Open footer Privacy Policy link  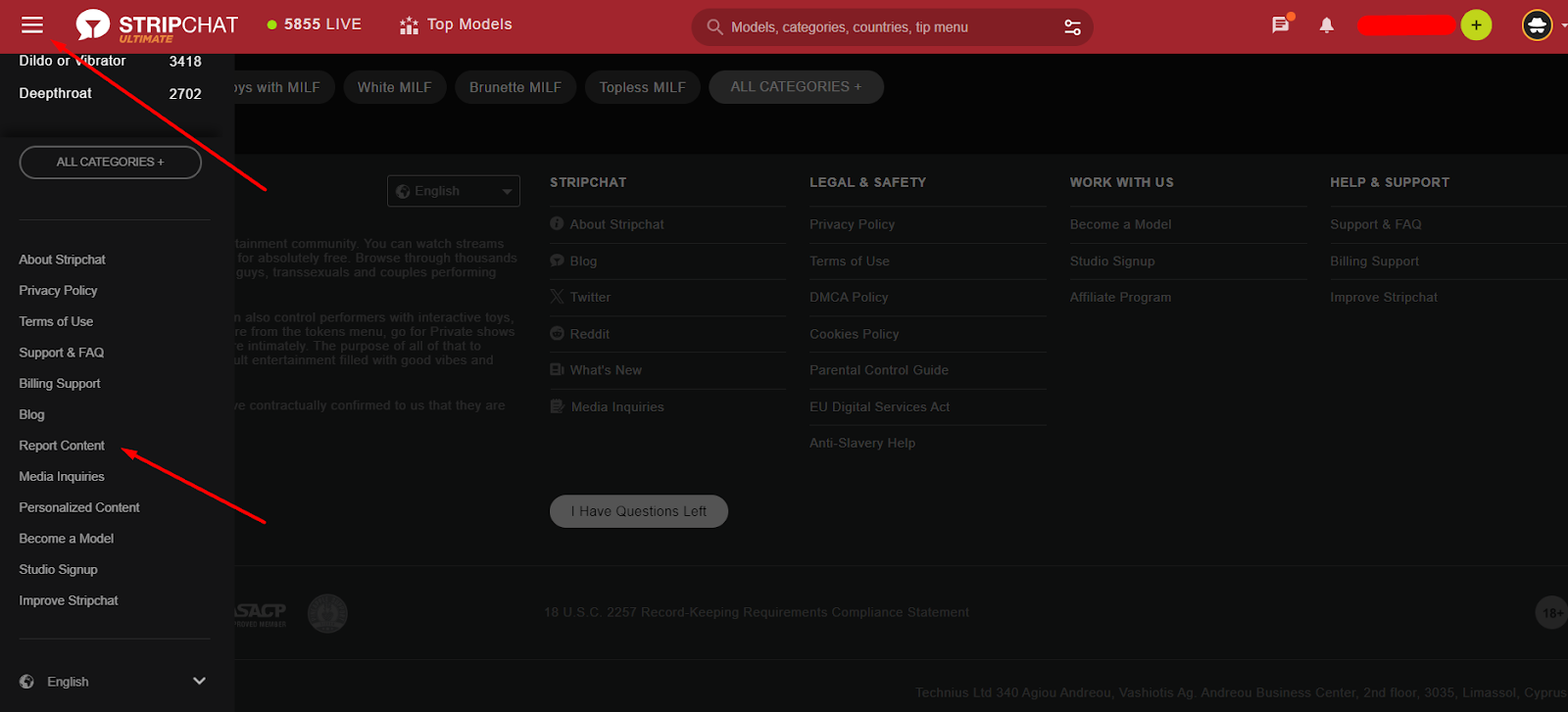pos(852,224)
